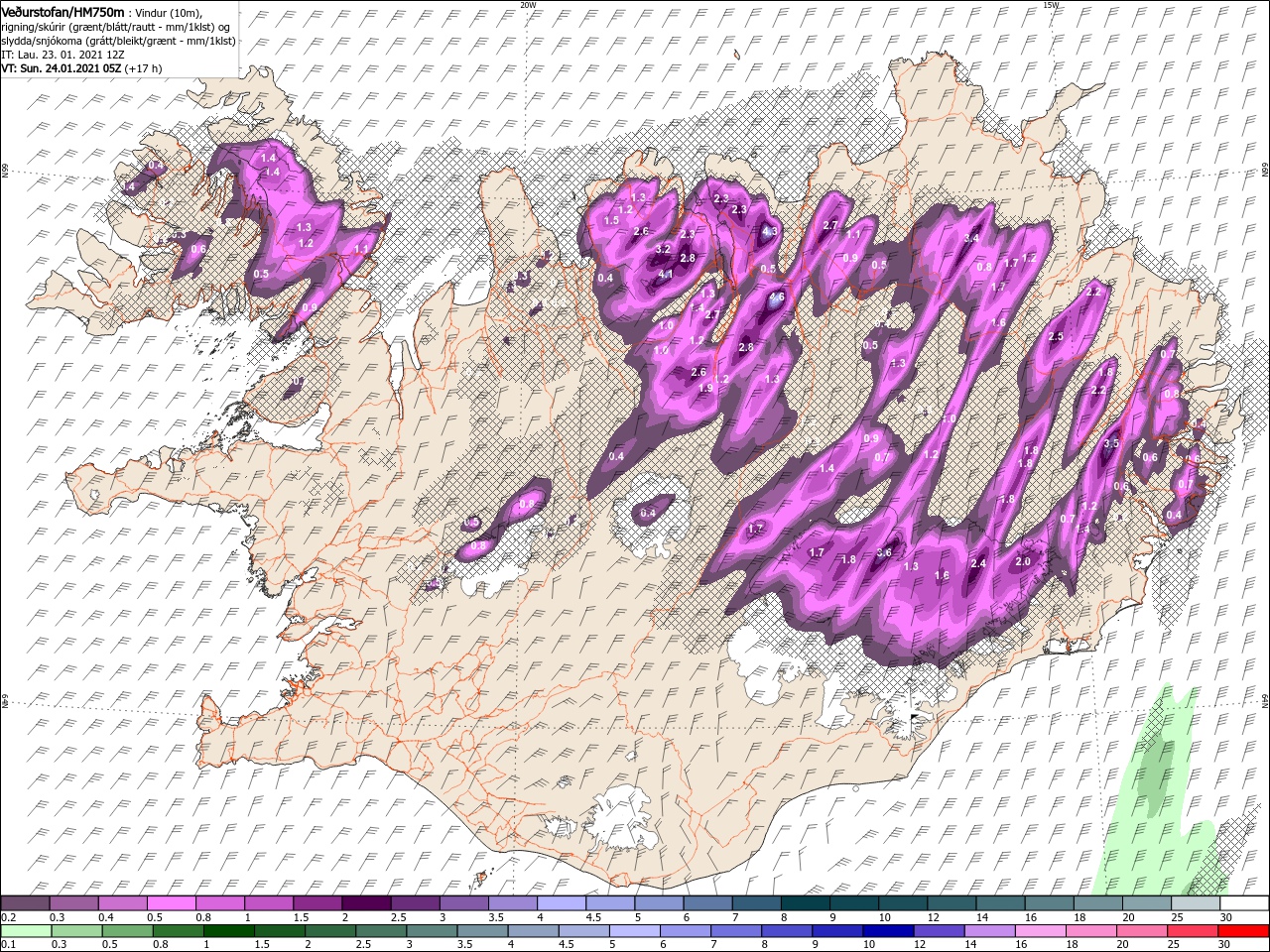The image size is (1270, 952).
Task: Click bottom legend swatch between 5 and 6
Action: click(x=634, y=931)
